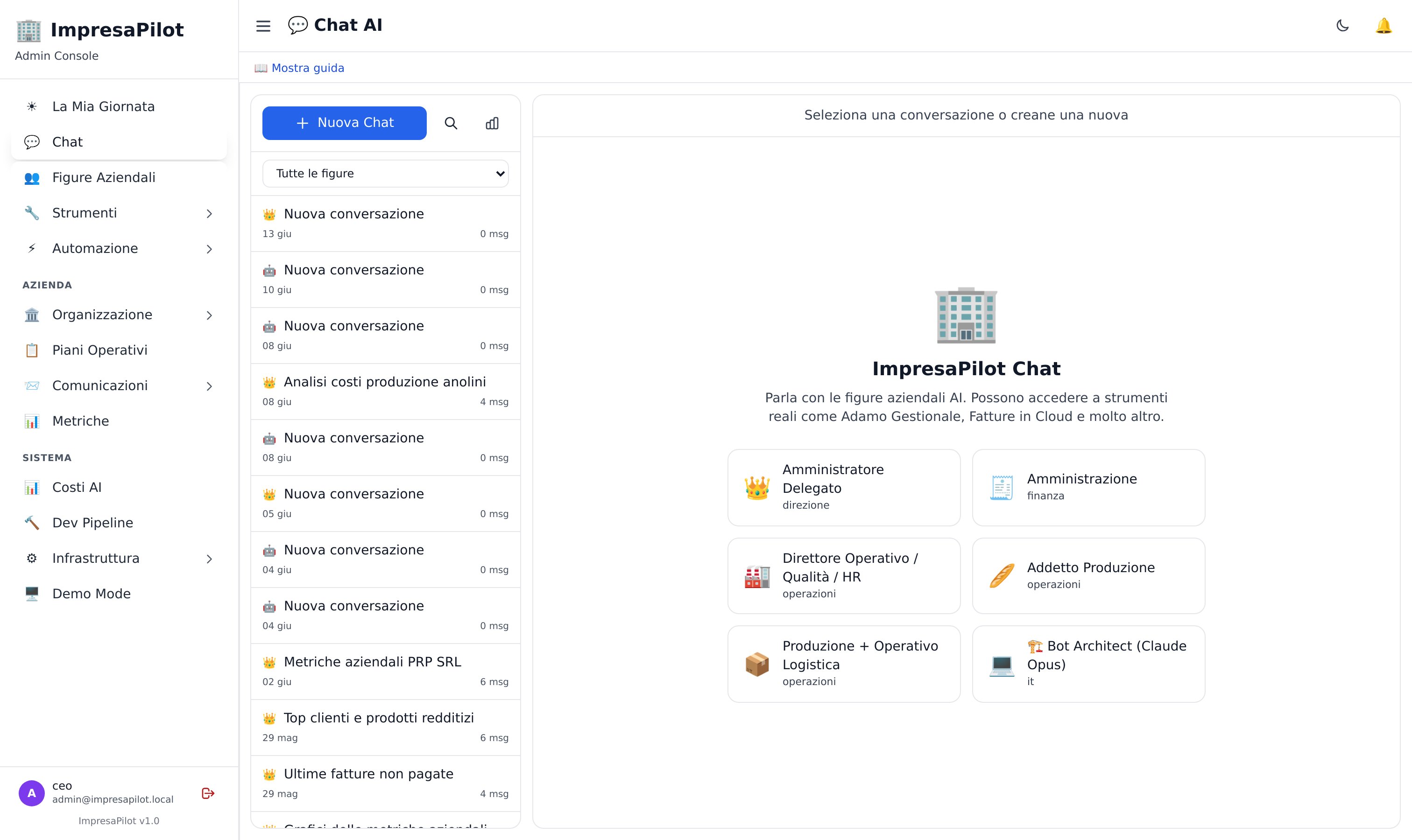Image resolution: width=1412 pixels, height=840 pixels.
Task: Click the gear icon for Infrastruttura
Action: [32, 558]
